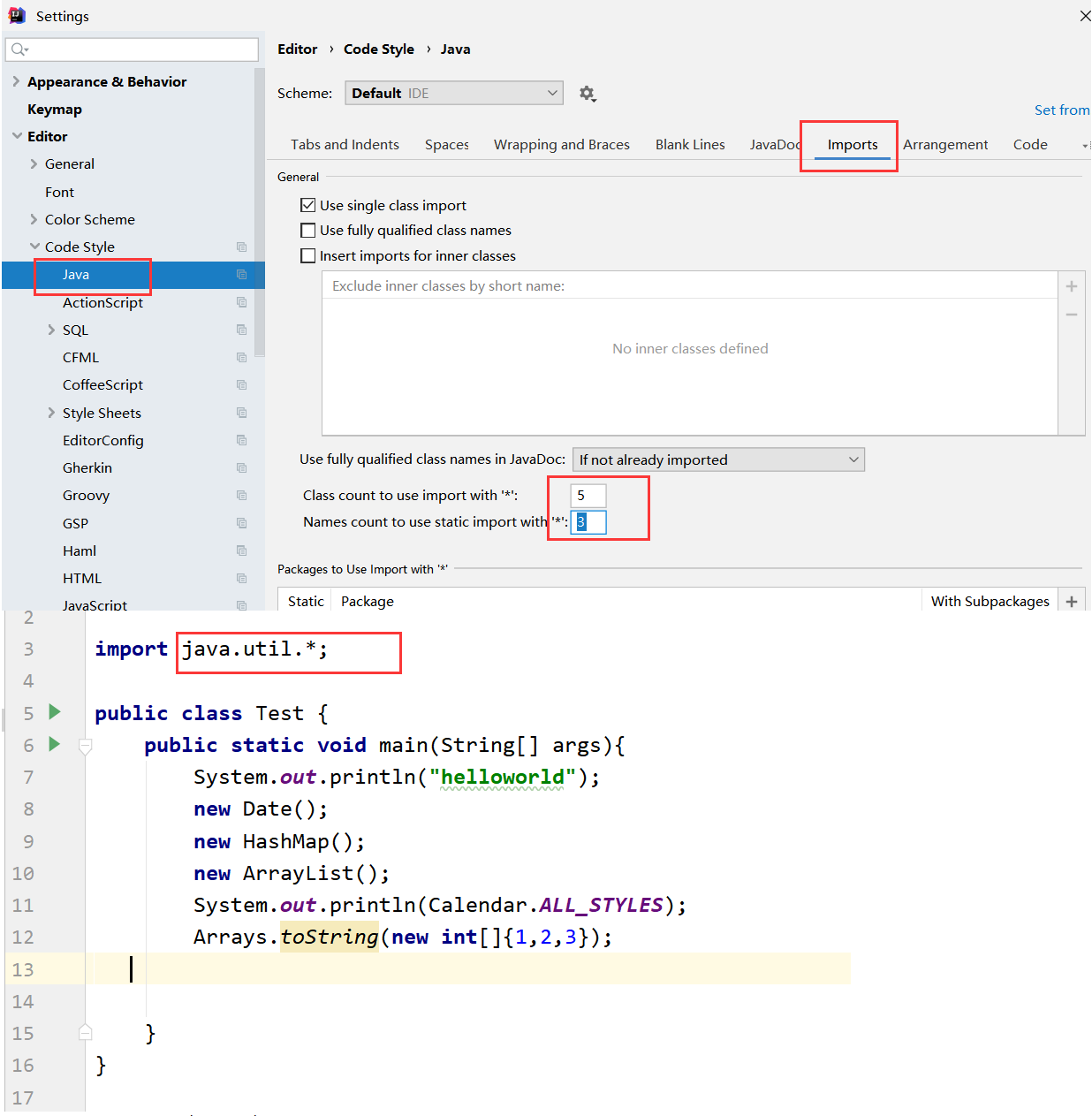The image size is (1092, 1116).
Task: Expand the SQL node
Action: [x=51, y=330]
